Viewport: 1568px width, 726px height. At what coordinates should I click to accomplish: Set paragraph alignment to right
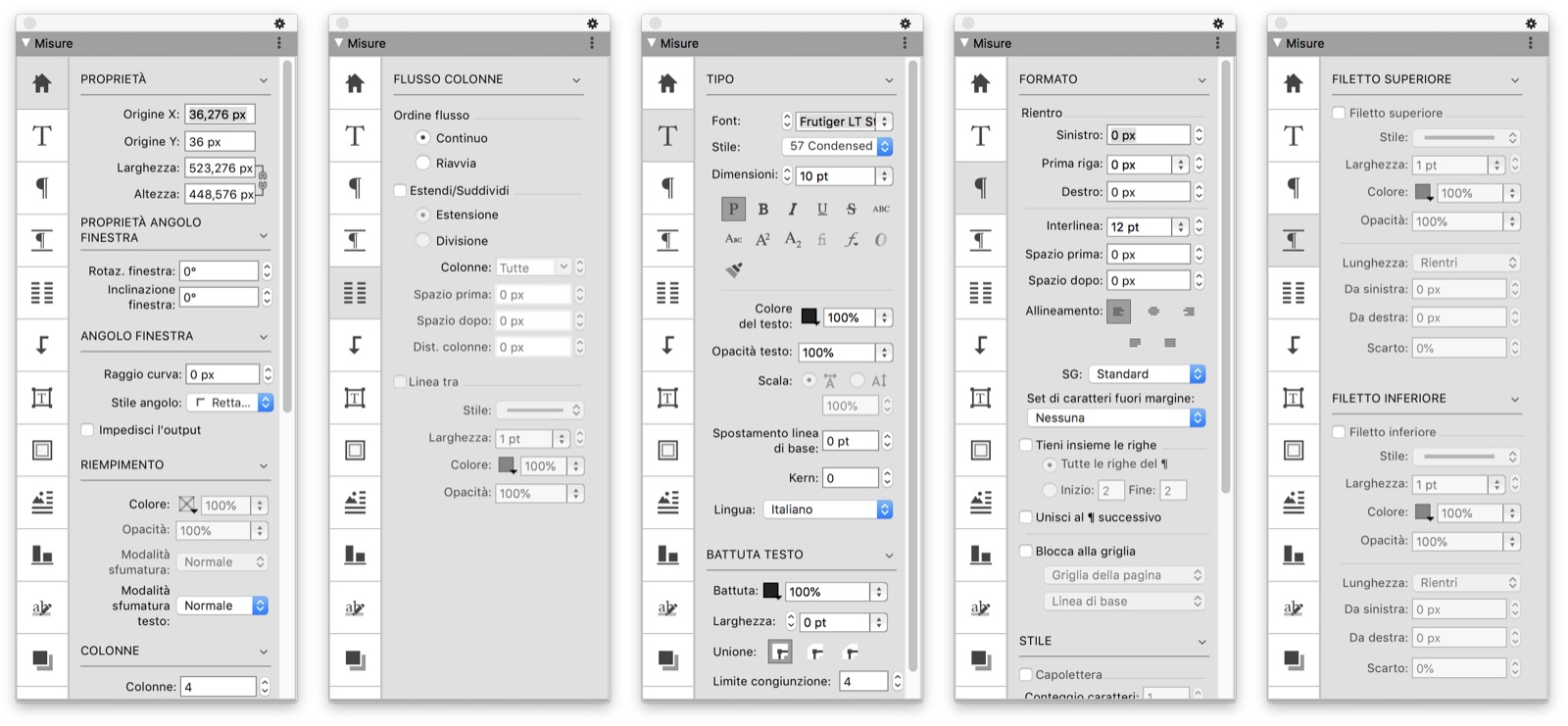1189,312
